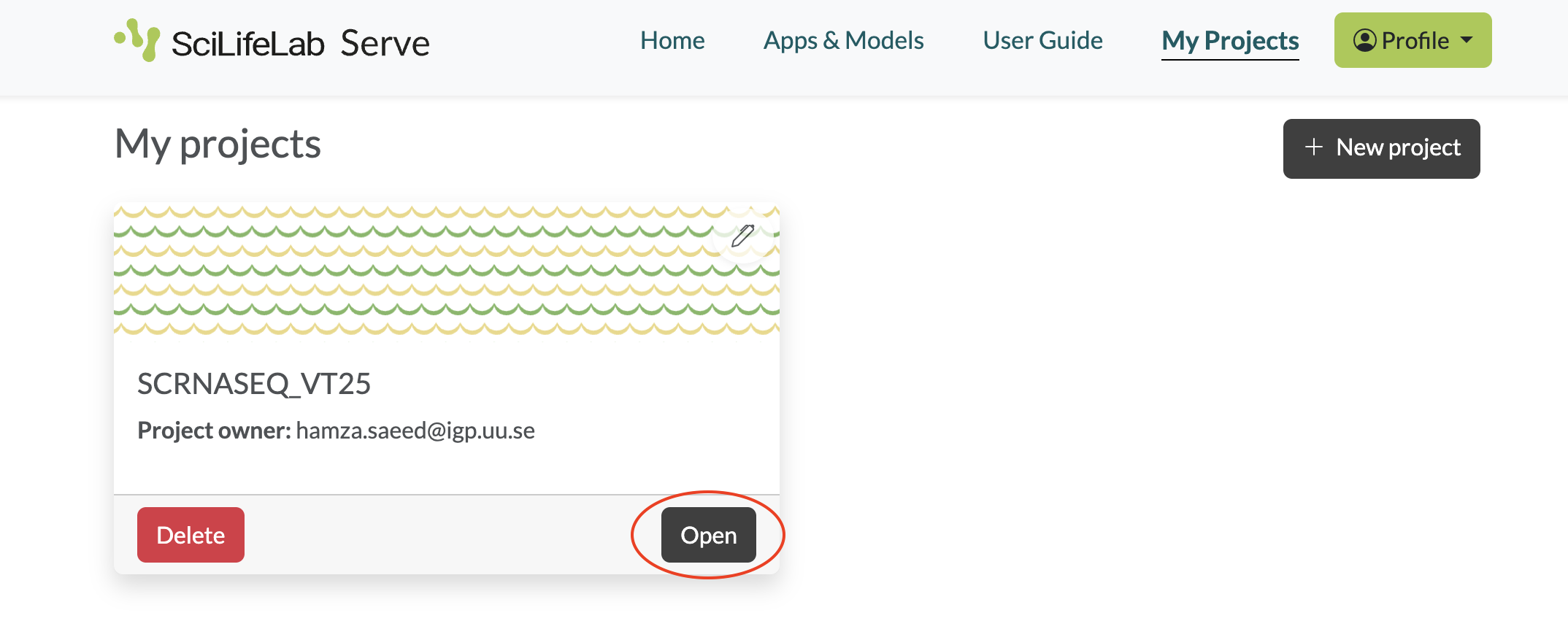
Task: Click the SciLifeLab green logo icon
Action: (138, 39)
